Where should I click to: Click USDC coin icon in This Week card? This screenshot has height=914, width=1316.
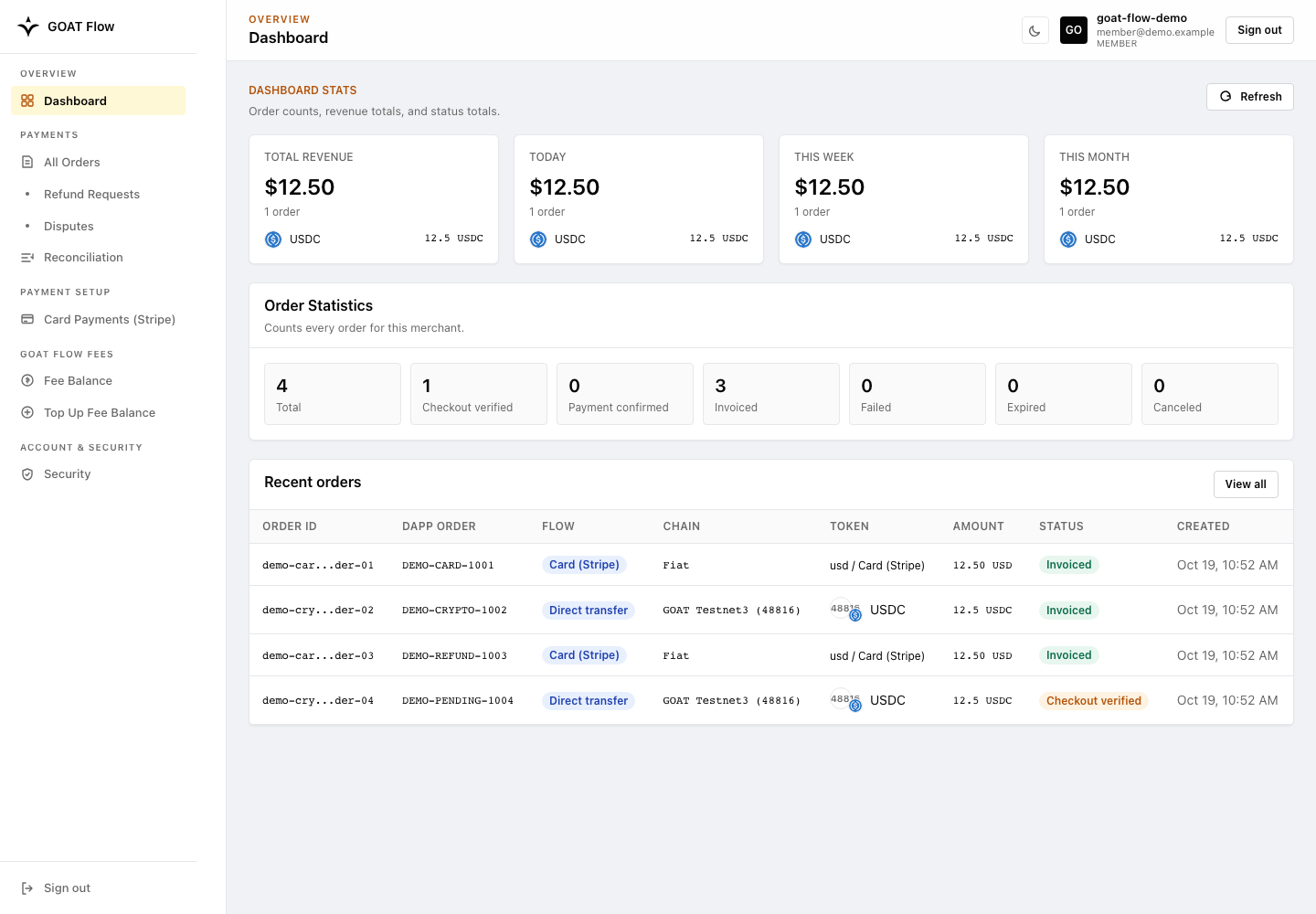(803, 239)
